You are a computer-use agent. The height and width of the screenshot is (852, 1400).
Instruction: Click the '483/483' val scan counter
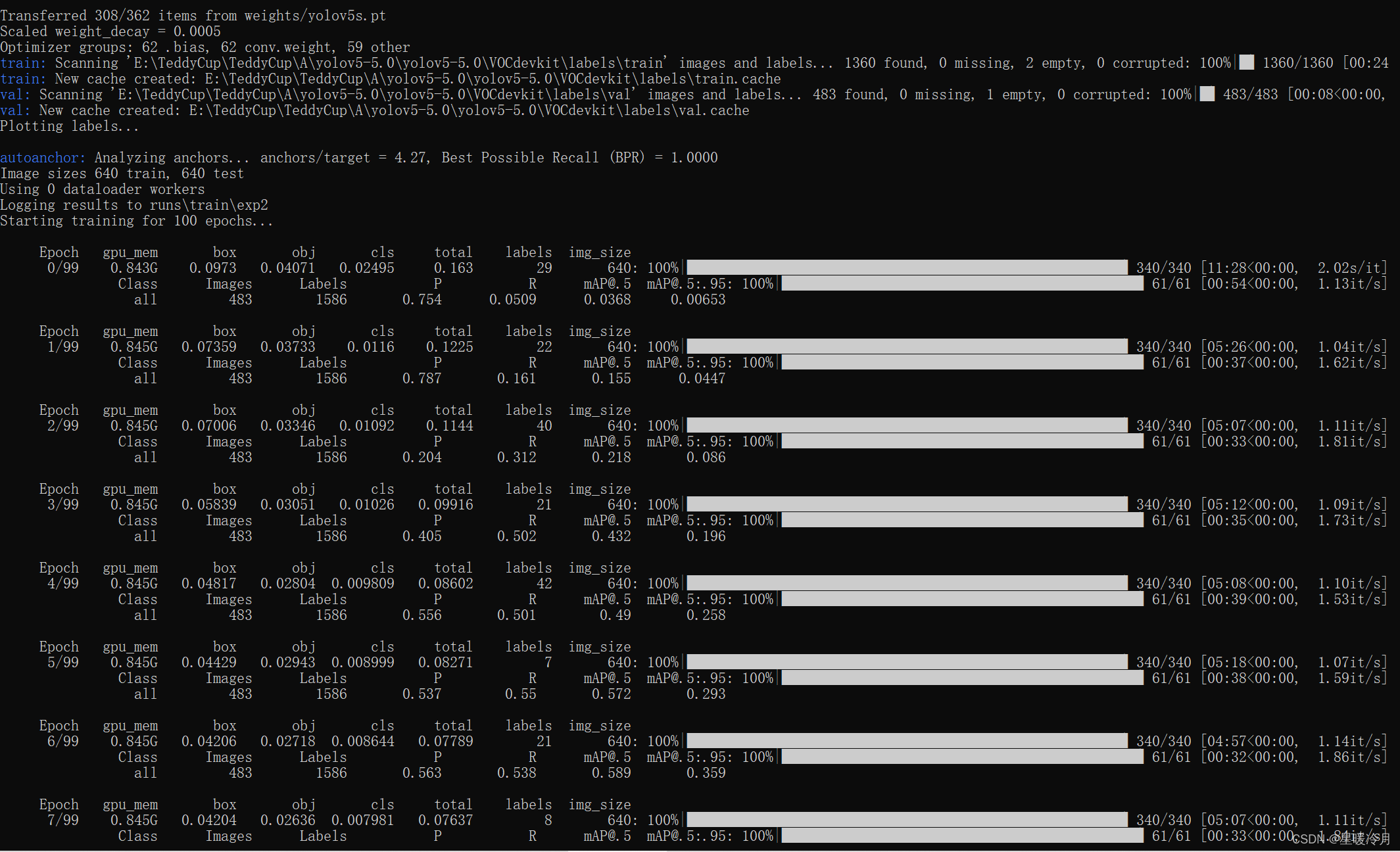[1250, 95]
